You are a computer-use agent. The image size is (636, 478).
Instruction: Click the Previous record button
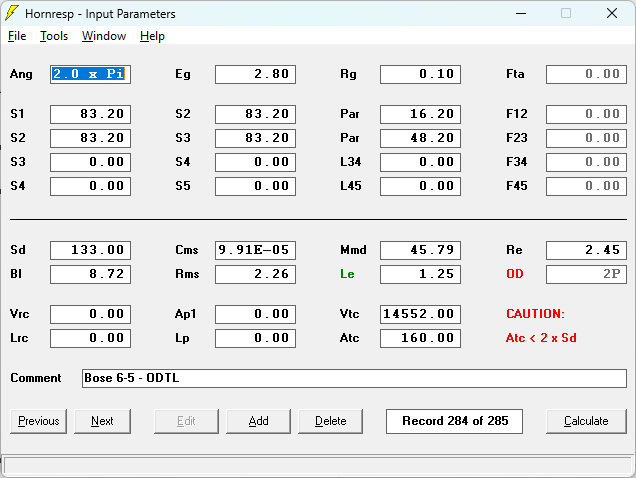[x=39, y=421]
